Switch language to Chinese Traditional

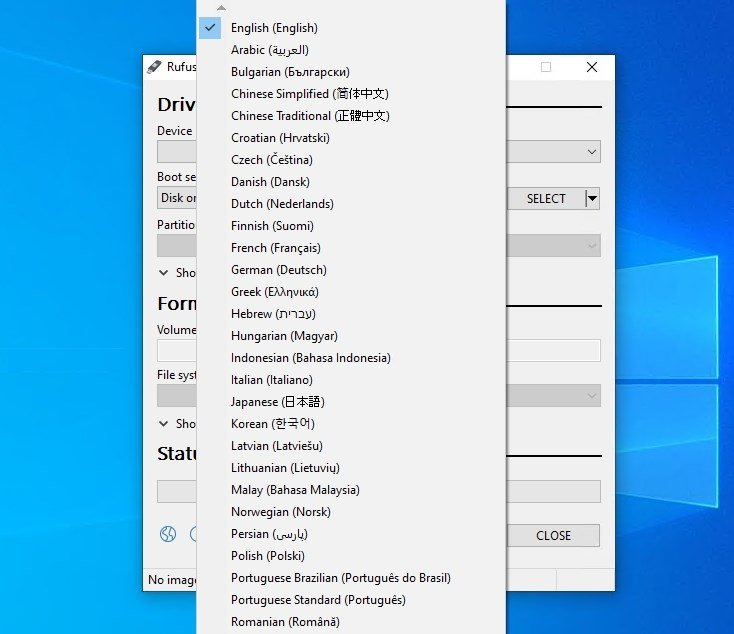click(x=351, y=116)
